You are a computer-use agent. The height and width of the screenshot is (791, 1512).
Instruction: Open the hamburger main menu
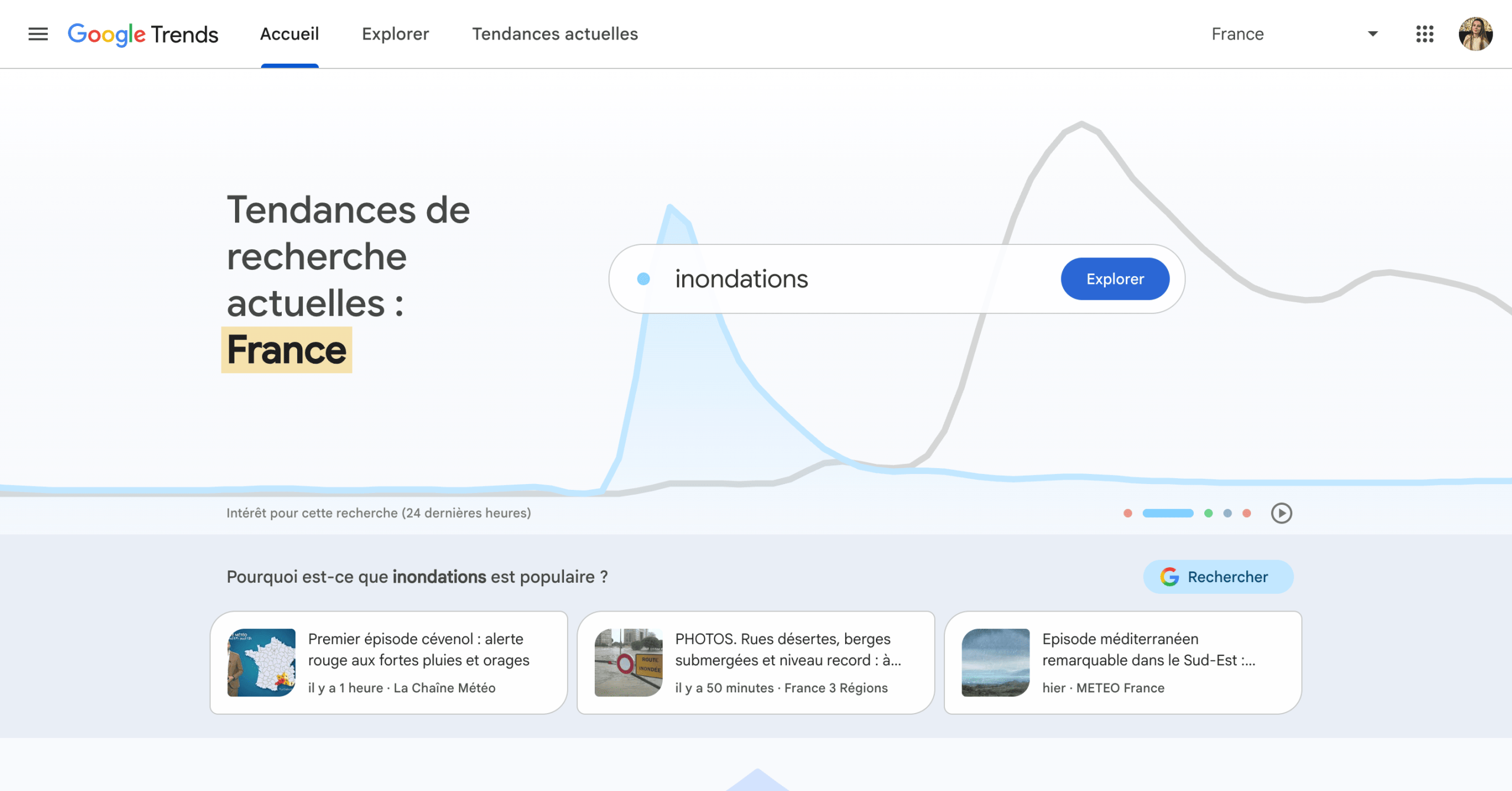tap(38, 34)
